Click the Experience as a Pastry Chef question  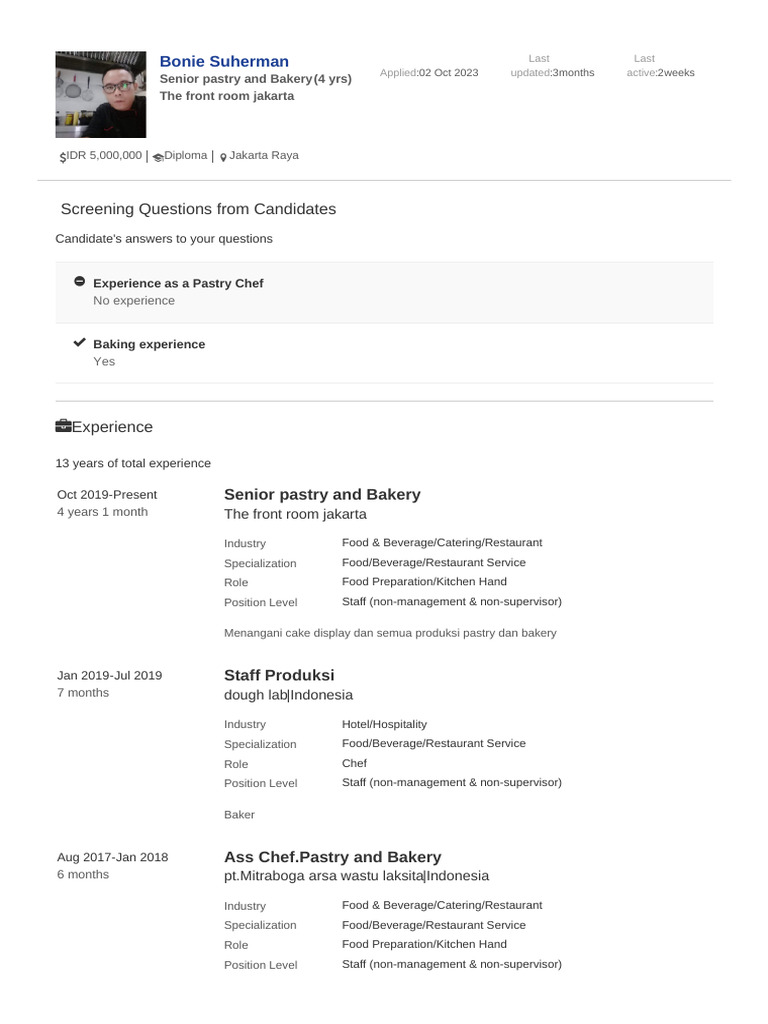[x=178, y=283]
